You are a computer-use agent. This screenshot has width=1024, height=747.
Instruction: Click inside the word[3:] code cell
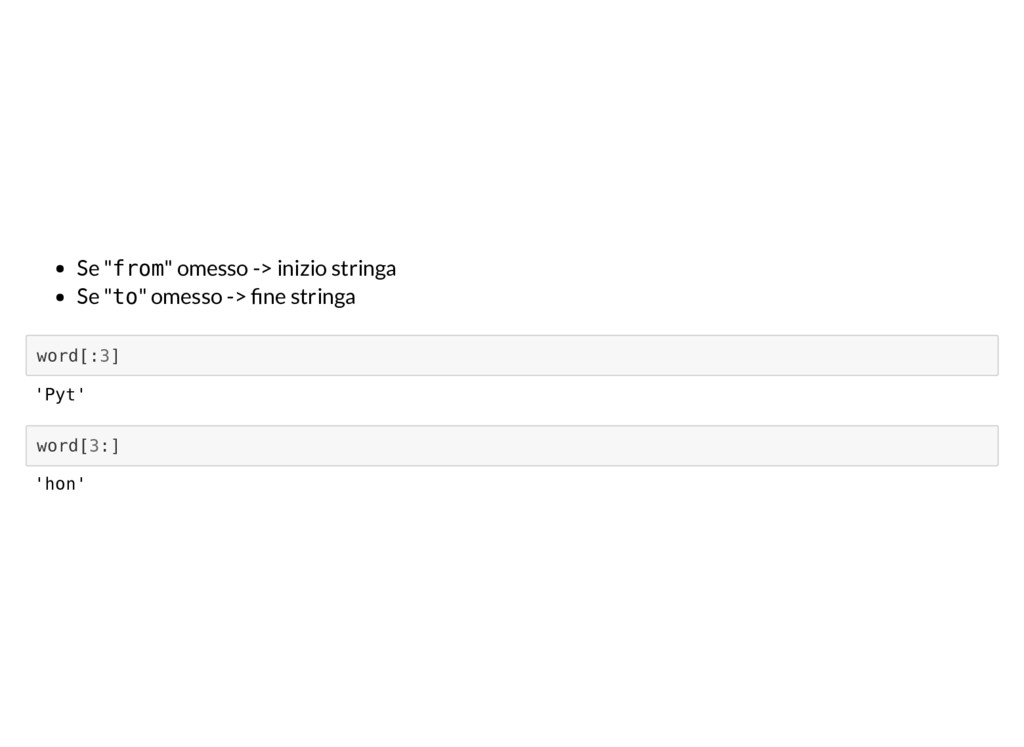[512, 446]
